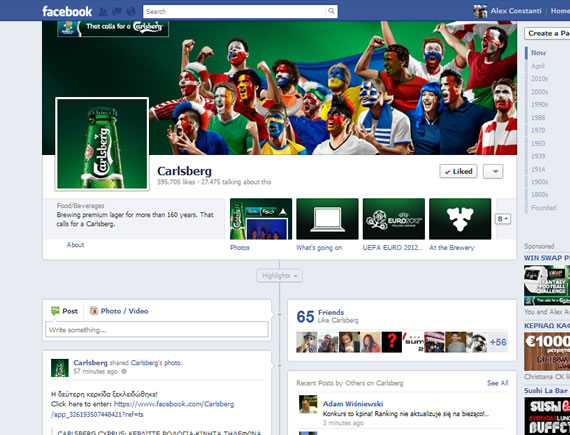Click the That calls for a Carlsberg banner

113,28
